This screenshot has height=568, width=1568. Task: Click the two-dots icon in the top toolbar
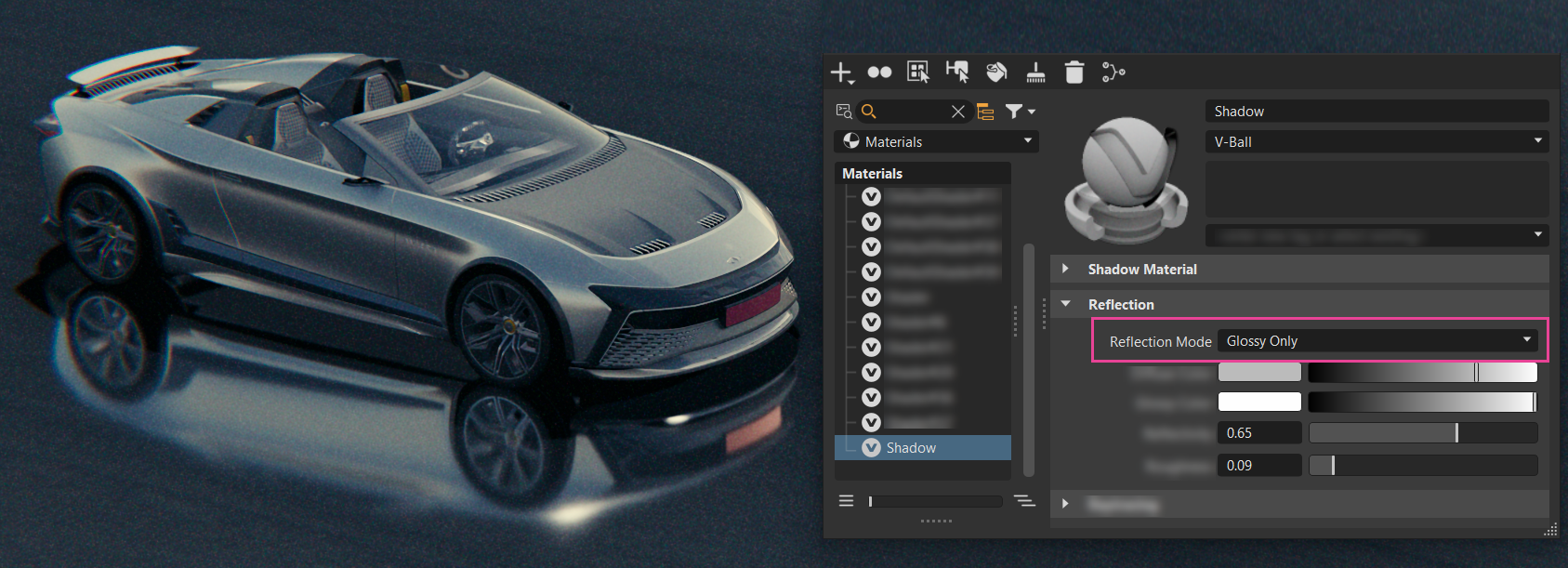click(x=879, y=73)
